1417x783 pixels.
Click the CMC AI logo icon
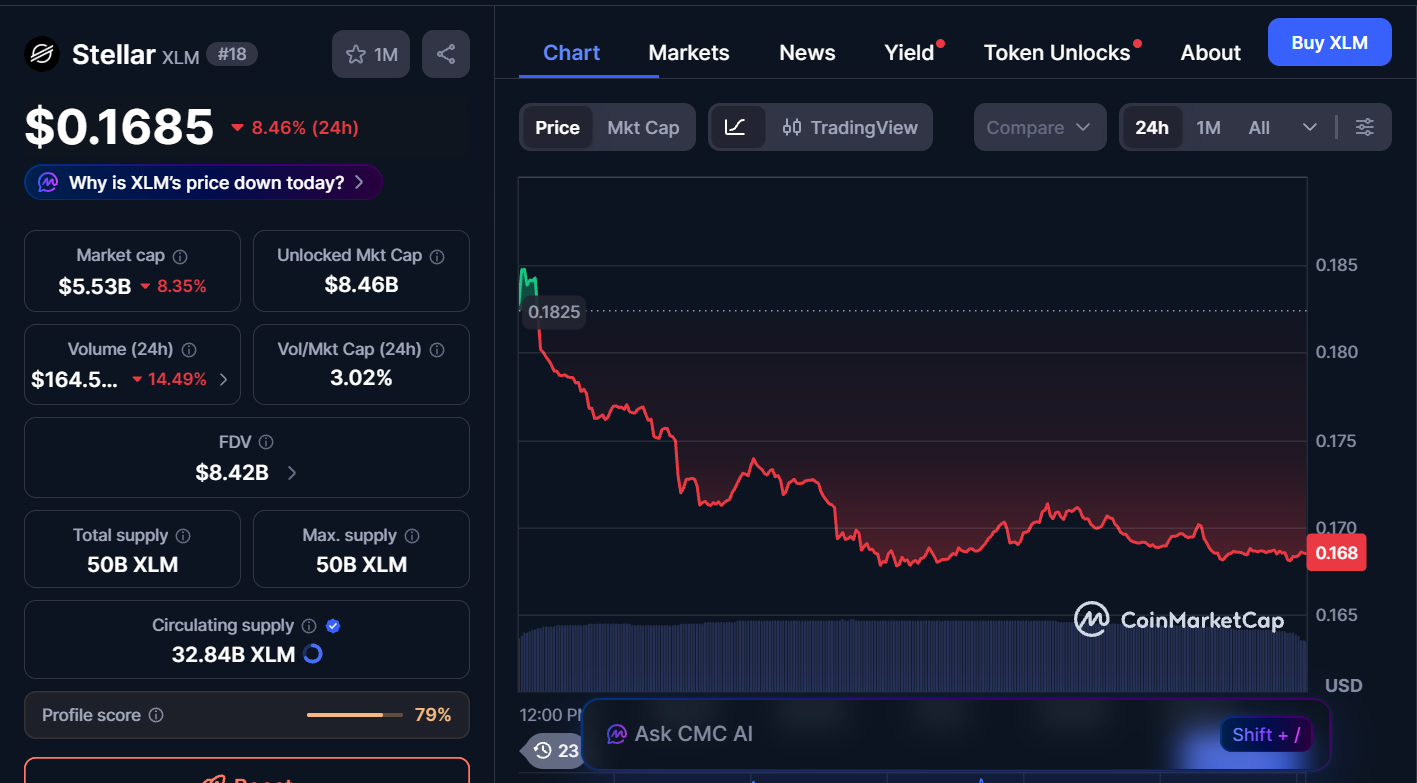617,733
